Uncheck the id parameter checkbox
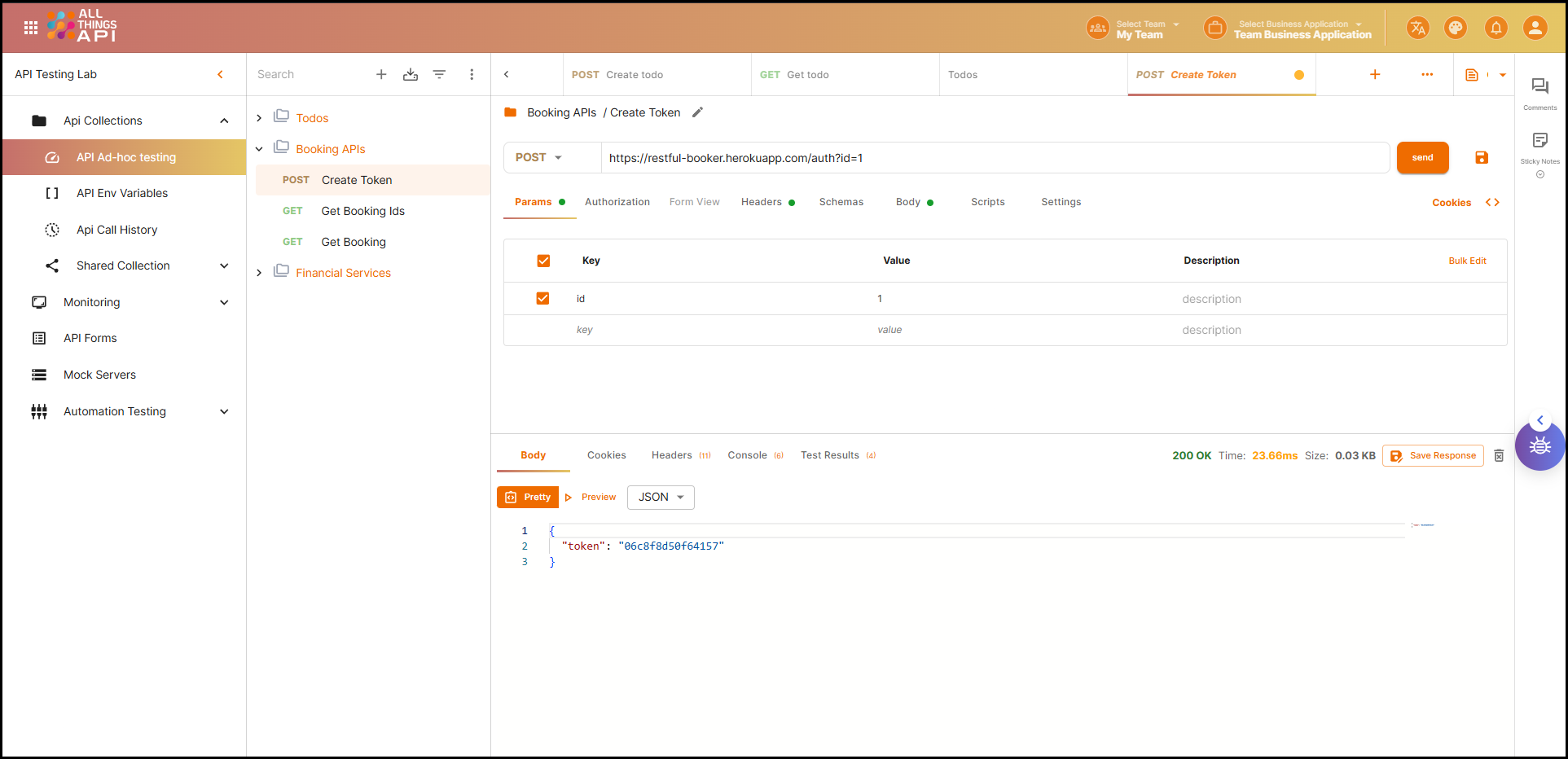This screenshot has height=759, width=1568. (x=542, y=299)
